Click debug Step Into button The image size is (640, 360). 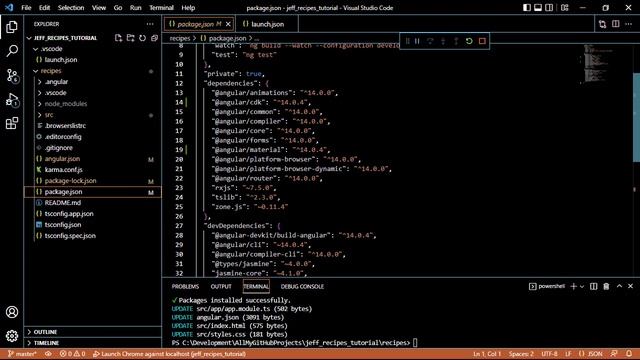(x=443, y=41)
